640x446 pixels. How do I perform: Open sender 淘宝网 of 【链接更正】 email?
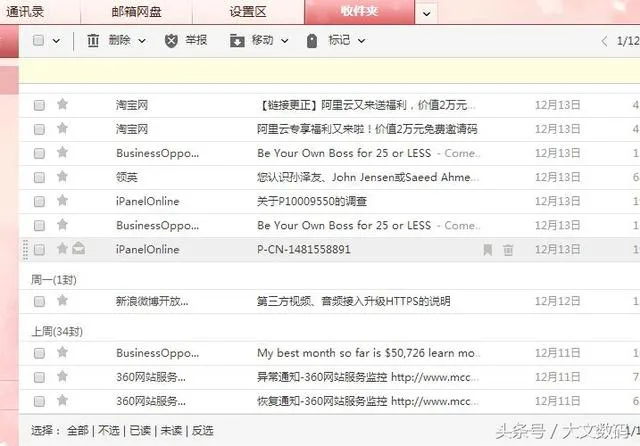tap(132, 105)
